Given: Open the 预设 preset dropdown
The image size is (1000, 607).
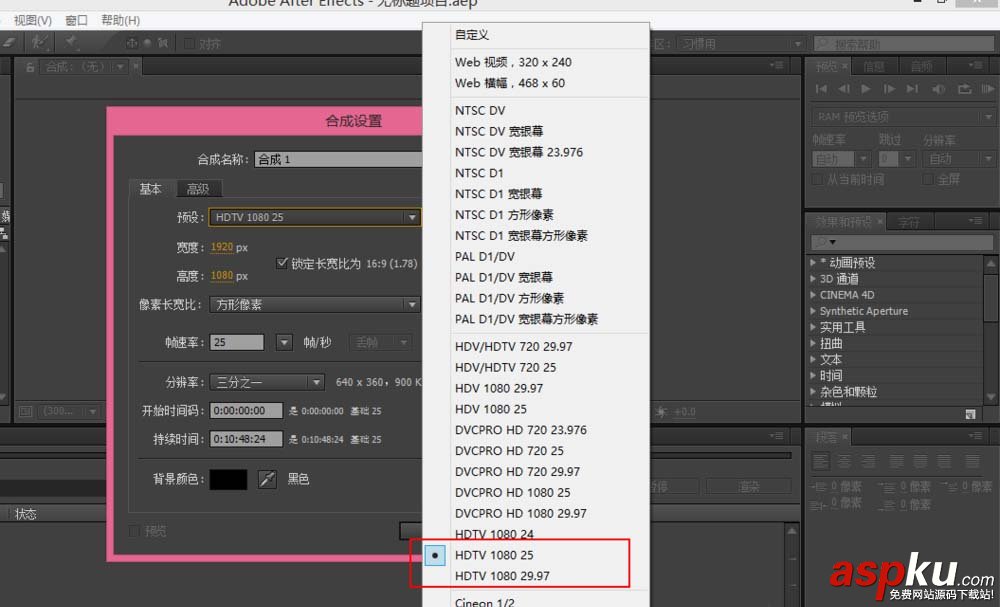Looking at the screenshot, I should [314, 217].
